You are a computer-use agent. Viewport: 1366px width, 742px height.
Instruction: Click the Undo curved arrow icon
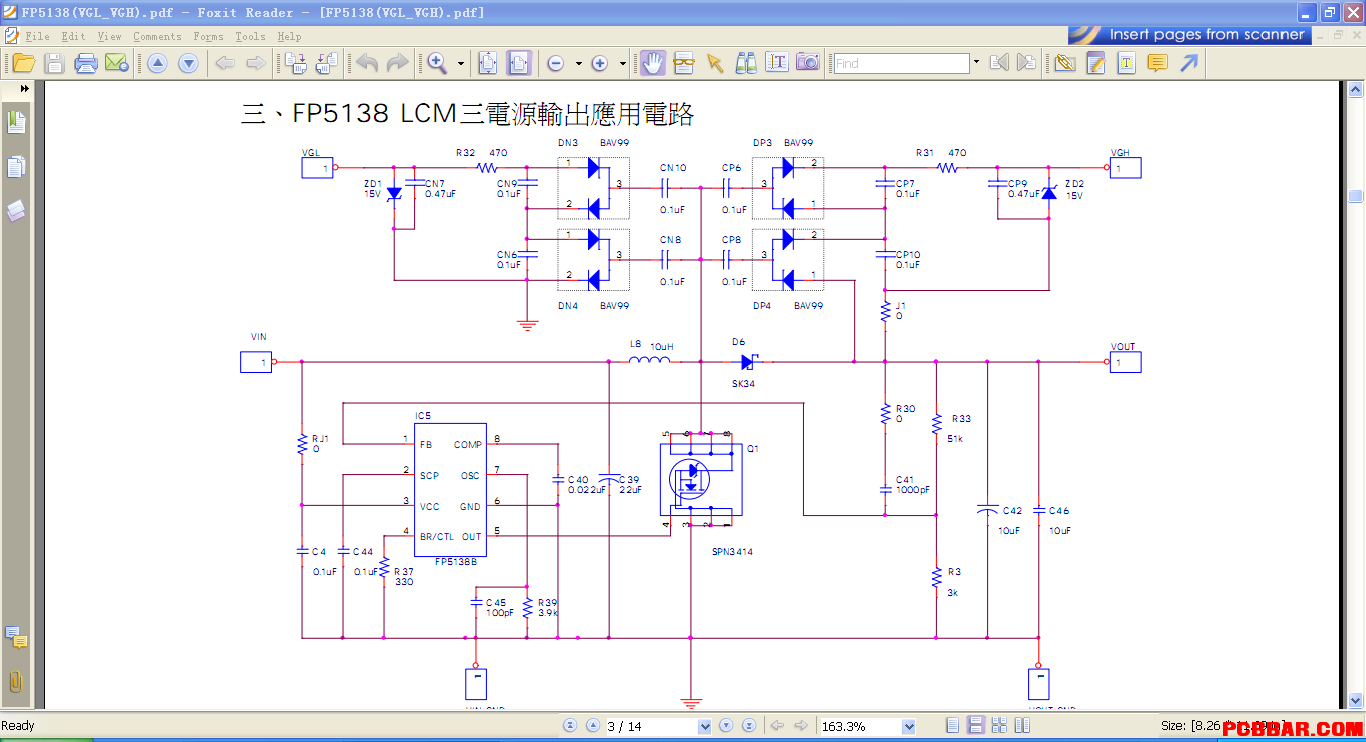click(367, 63)
